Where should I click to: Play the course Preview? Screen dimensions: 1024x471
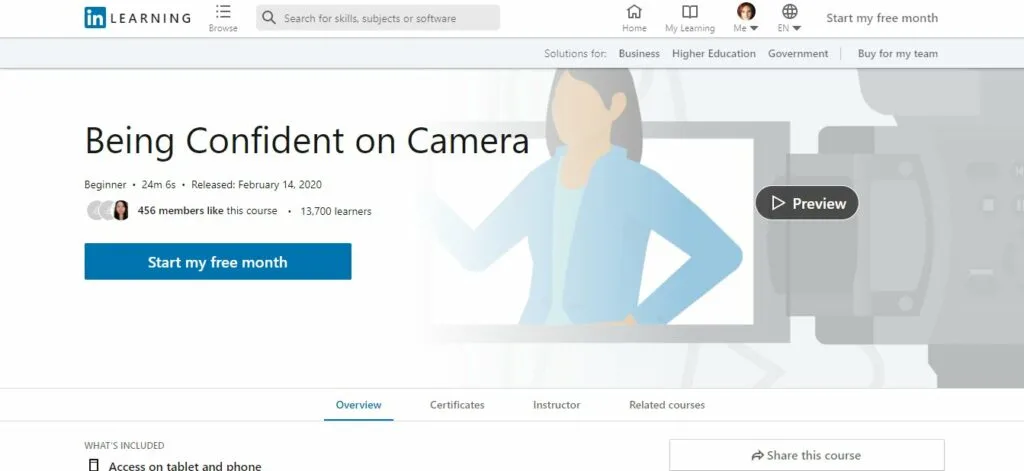[807, 203]
